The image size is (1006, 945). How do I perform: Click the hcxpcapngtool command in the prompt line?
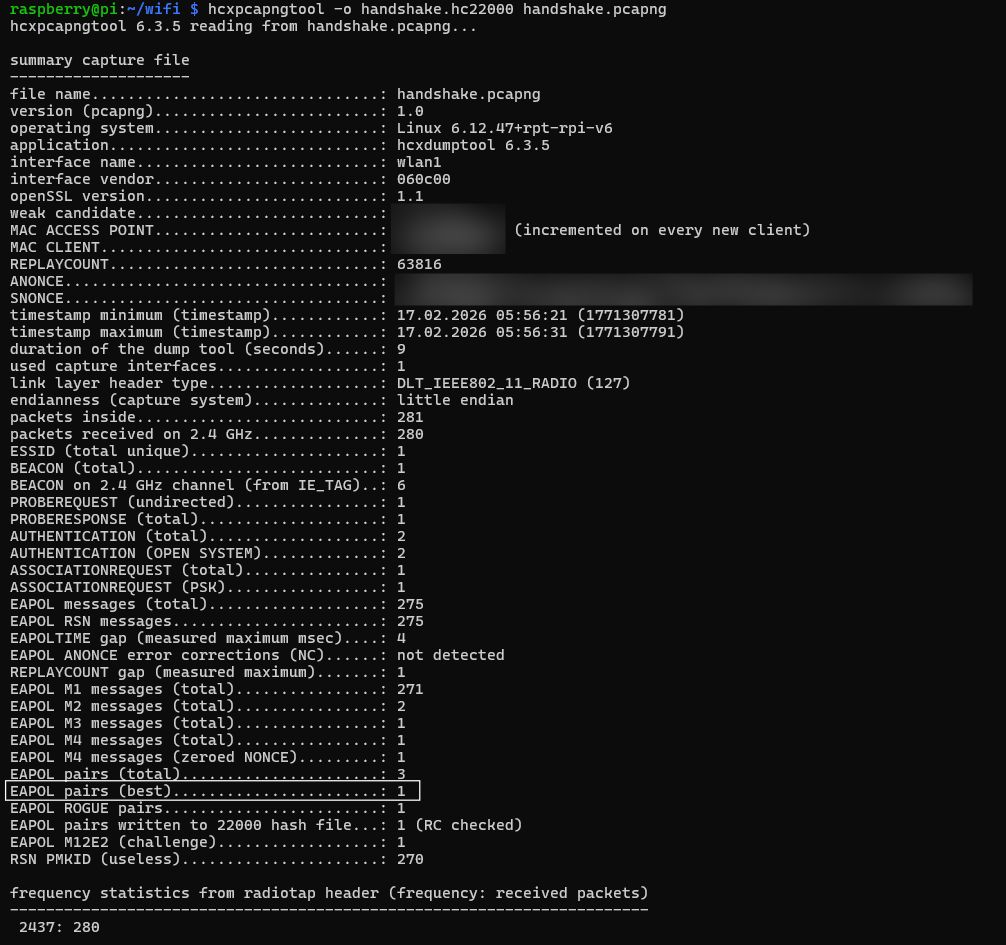(x=263, y=9)
